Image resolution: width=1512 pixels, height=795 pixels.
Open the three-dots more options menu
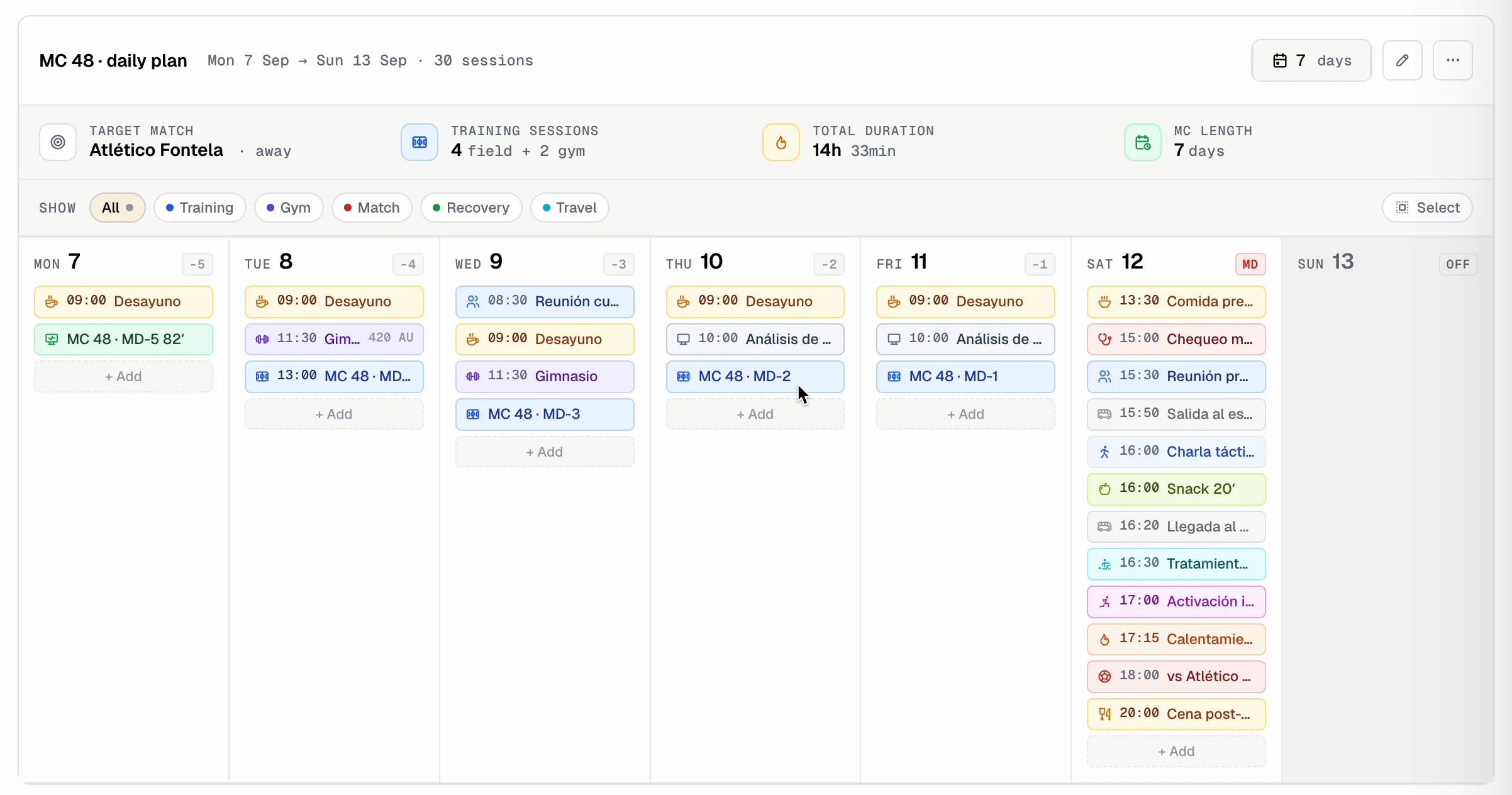pos(1452,60)
